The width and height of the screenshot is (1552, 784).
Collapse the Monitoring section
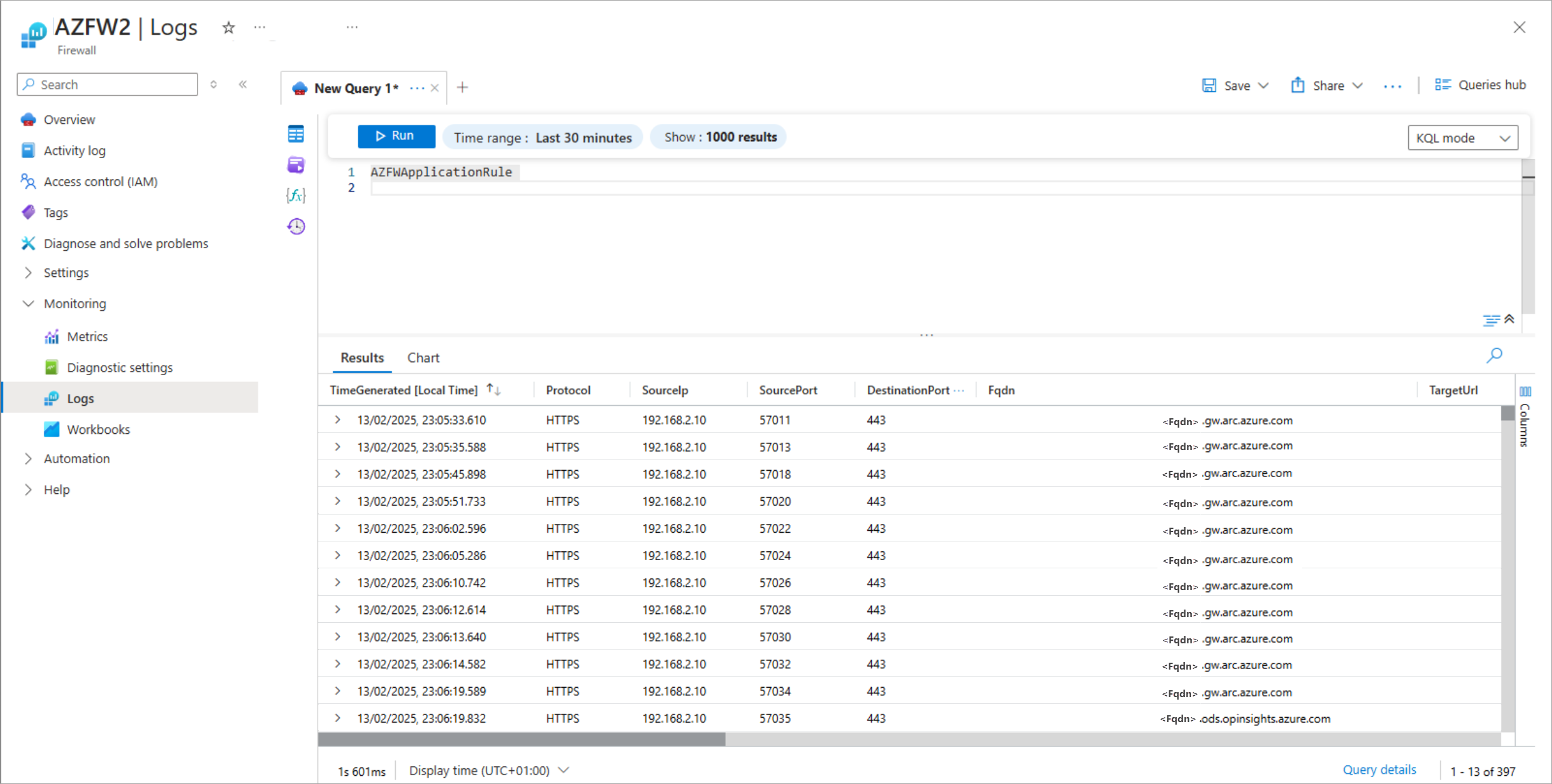28,304
